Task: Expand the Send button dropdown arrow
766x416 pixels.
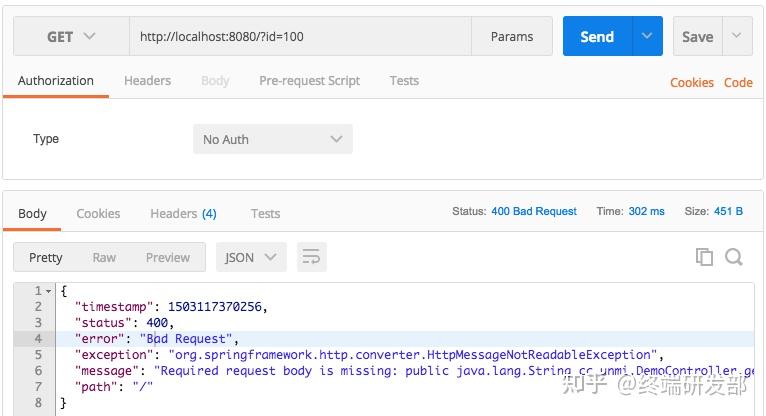Action: pyautogui.click(x=647, y=37)
